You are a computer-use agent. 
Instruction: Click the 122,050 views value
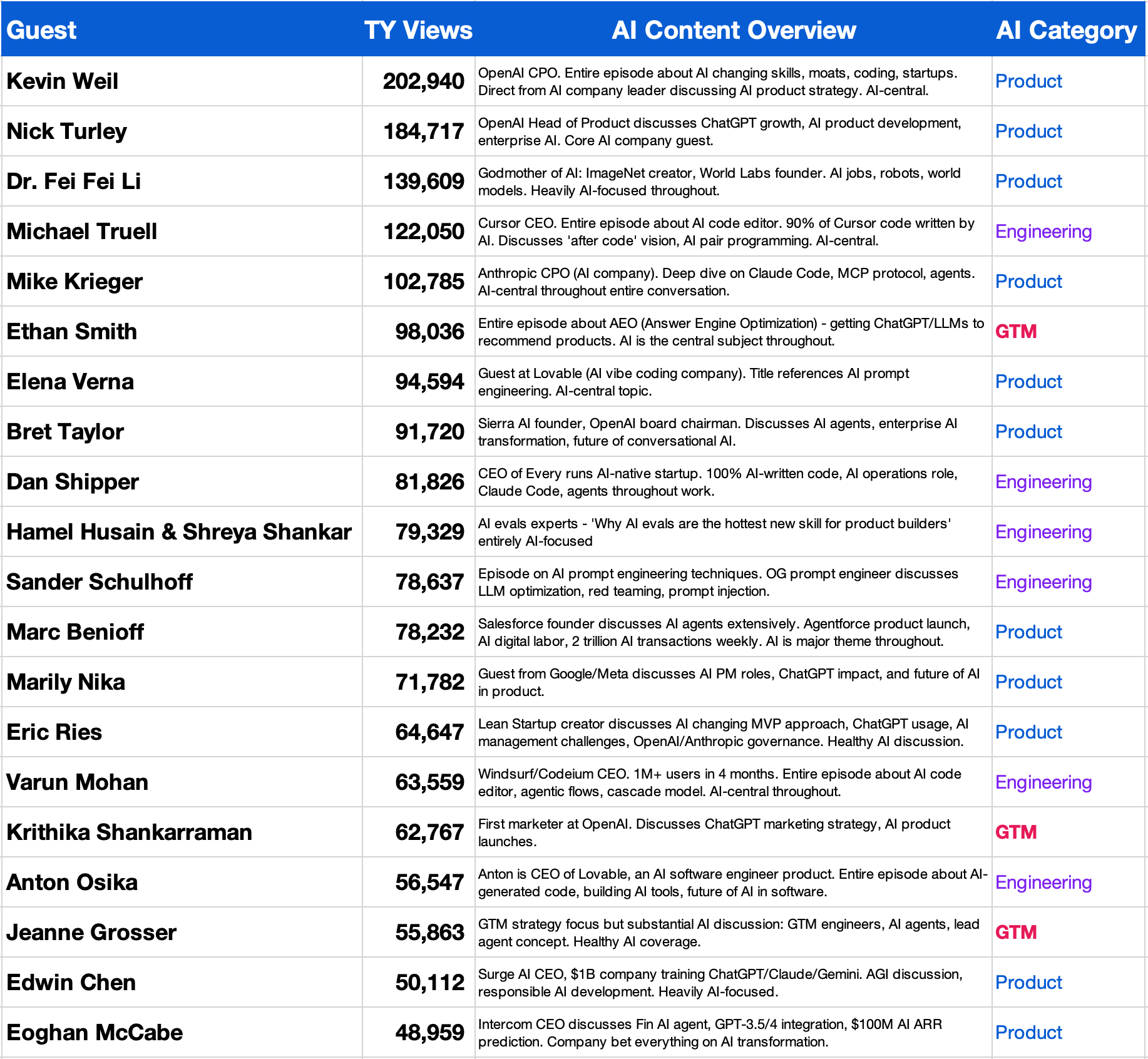424,232
